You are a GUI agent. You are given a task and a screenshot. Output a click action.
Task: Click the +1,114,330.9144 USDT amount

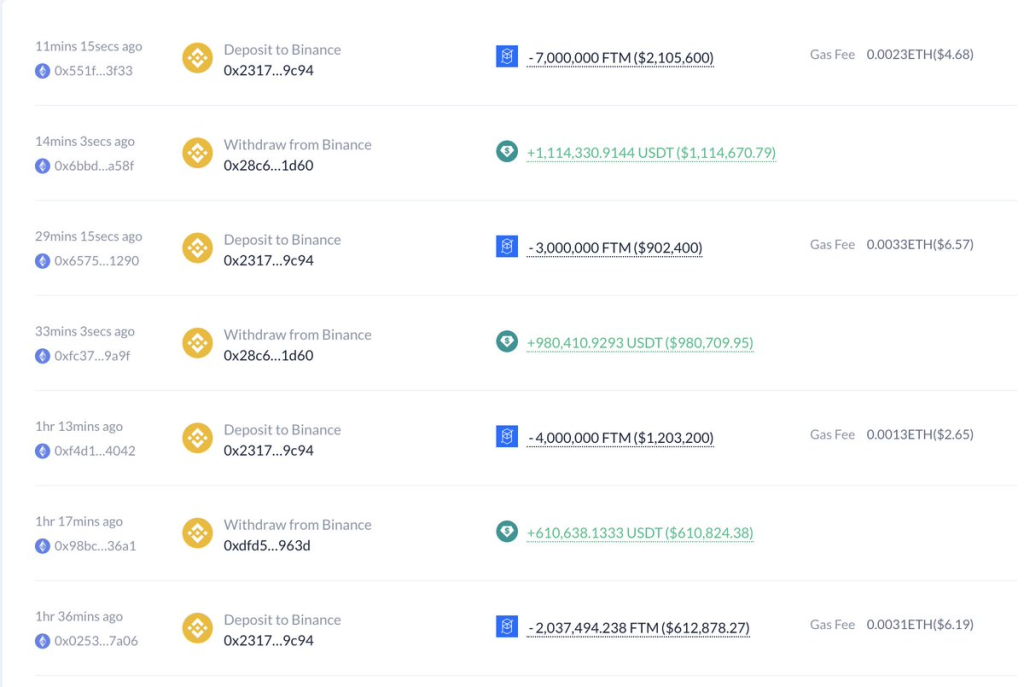[x=651, y=153]
